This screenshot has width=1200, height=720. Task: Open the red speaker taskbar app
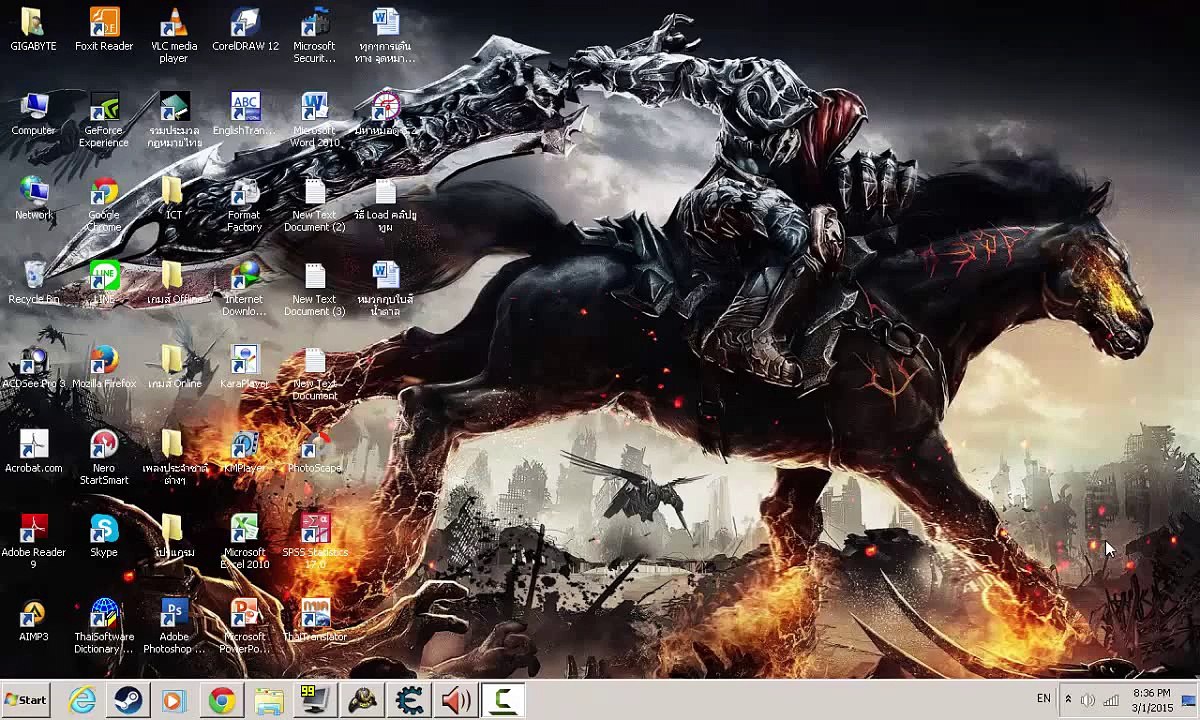click(x=456, y=700)
